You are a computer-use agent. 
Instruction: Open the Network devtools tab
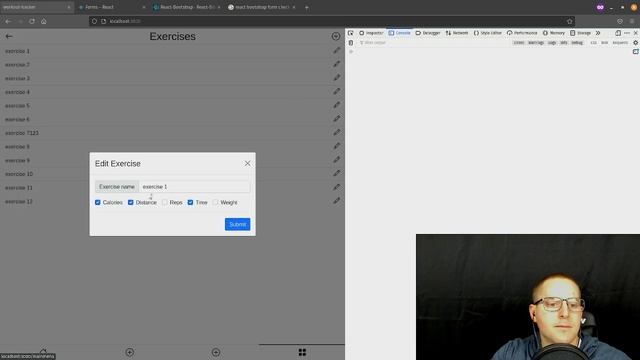pos(457,33)
